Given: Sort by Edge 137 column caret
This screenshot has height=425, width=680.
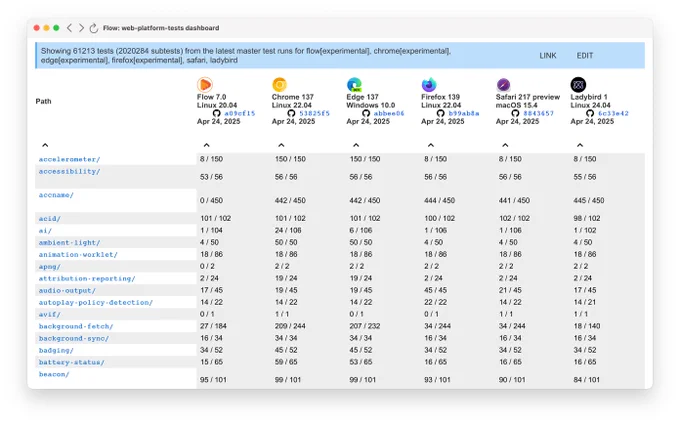Looking at the screenshot, I should point(356,145).
